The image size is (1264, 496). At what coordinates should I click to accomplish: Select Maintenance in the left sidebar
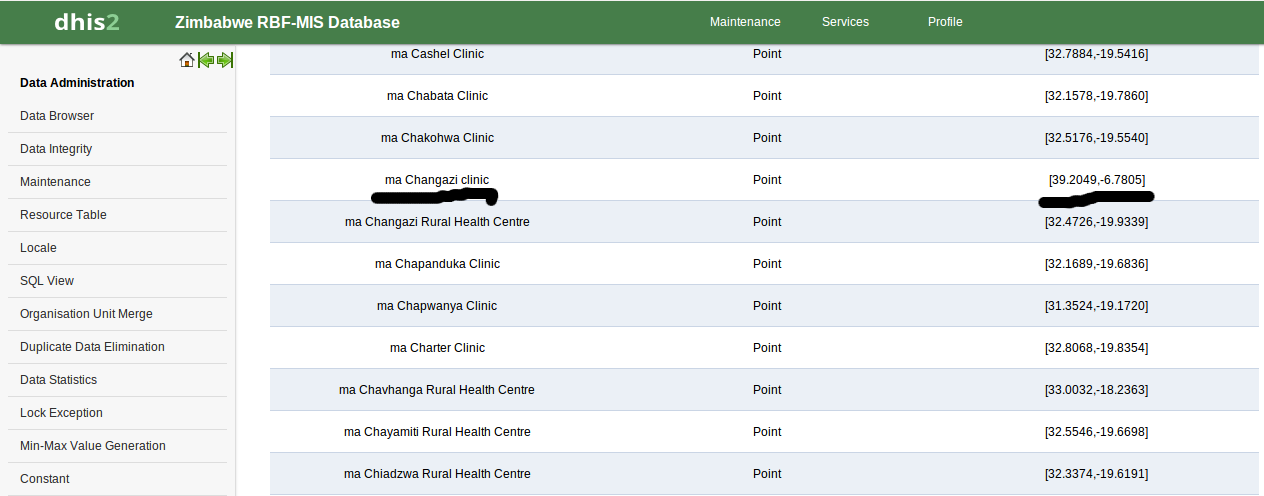55,182
